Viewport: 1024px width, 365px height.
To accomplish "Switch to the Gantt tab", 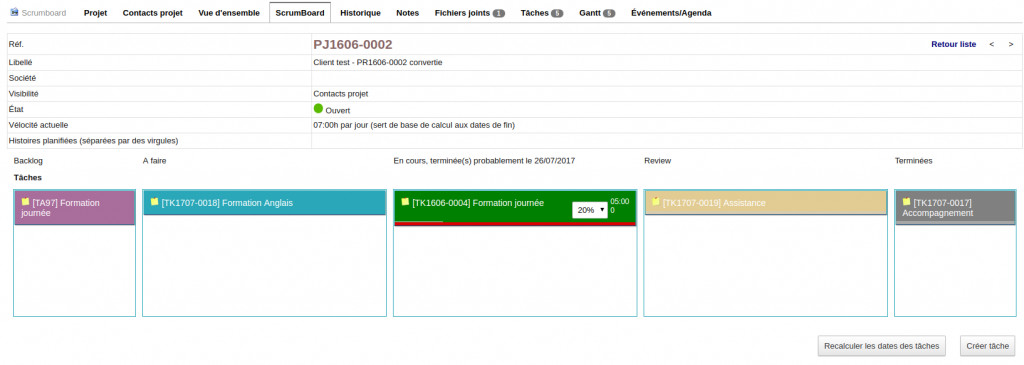I will pos(597,12).
